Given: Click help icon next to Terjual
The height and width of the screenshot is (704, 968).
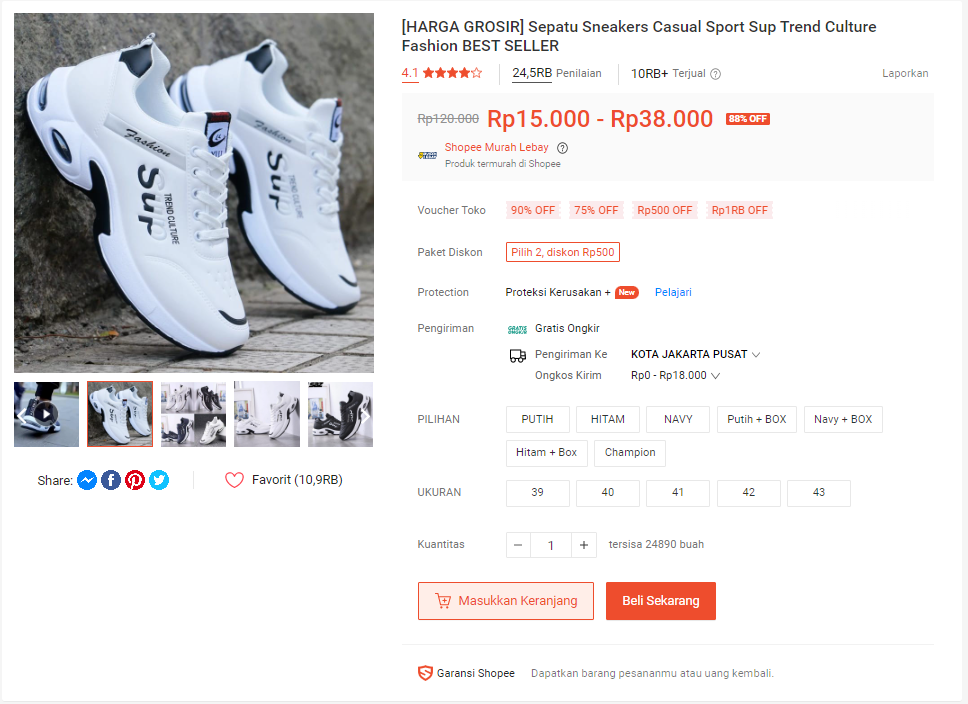Looking at the screenshot, I should (x=715, y=74).
